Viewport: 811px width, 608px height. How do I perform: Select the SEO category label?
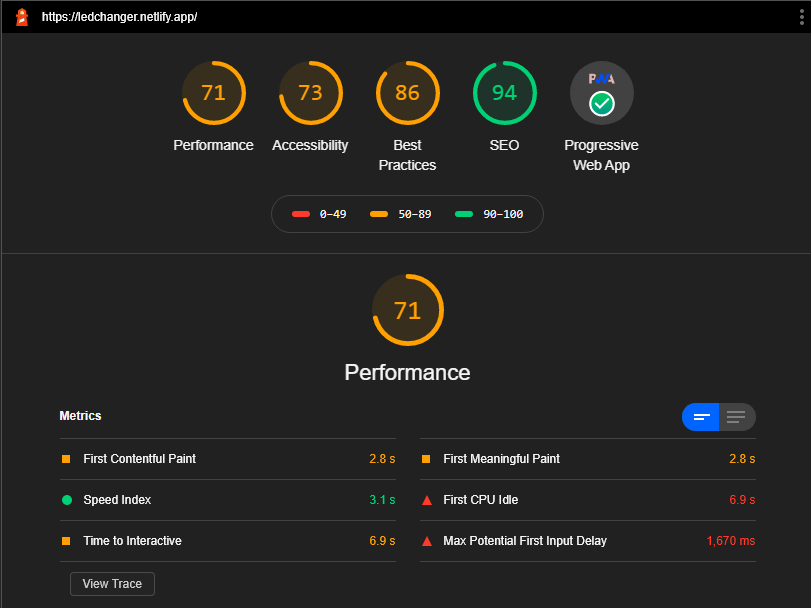(x=504, y=145)
